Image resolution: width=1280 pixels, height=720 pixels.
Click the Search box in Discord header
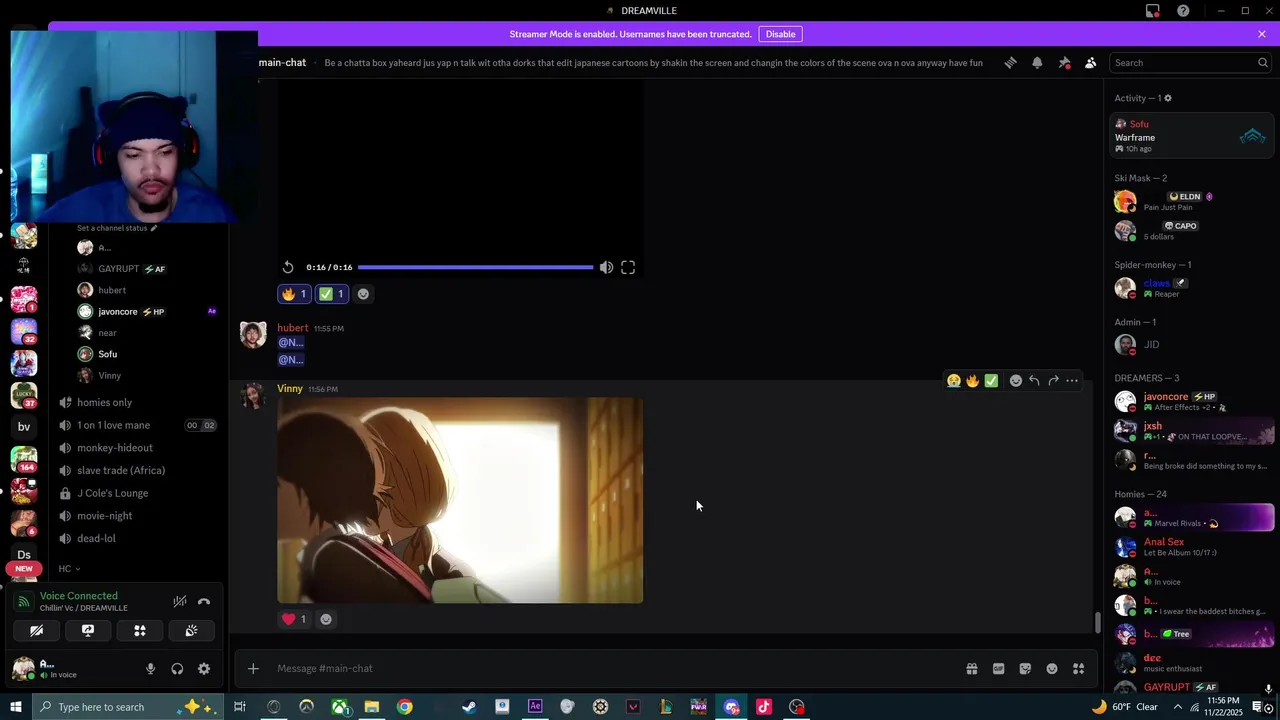click(x=1190, y=63)
